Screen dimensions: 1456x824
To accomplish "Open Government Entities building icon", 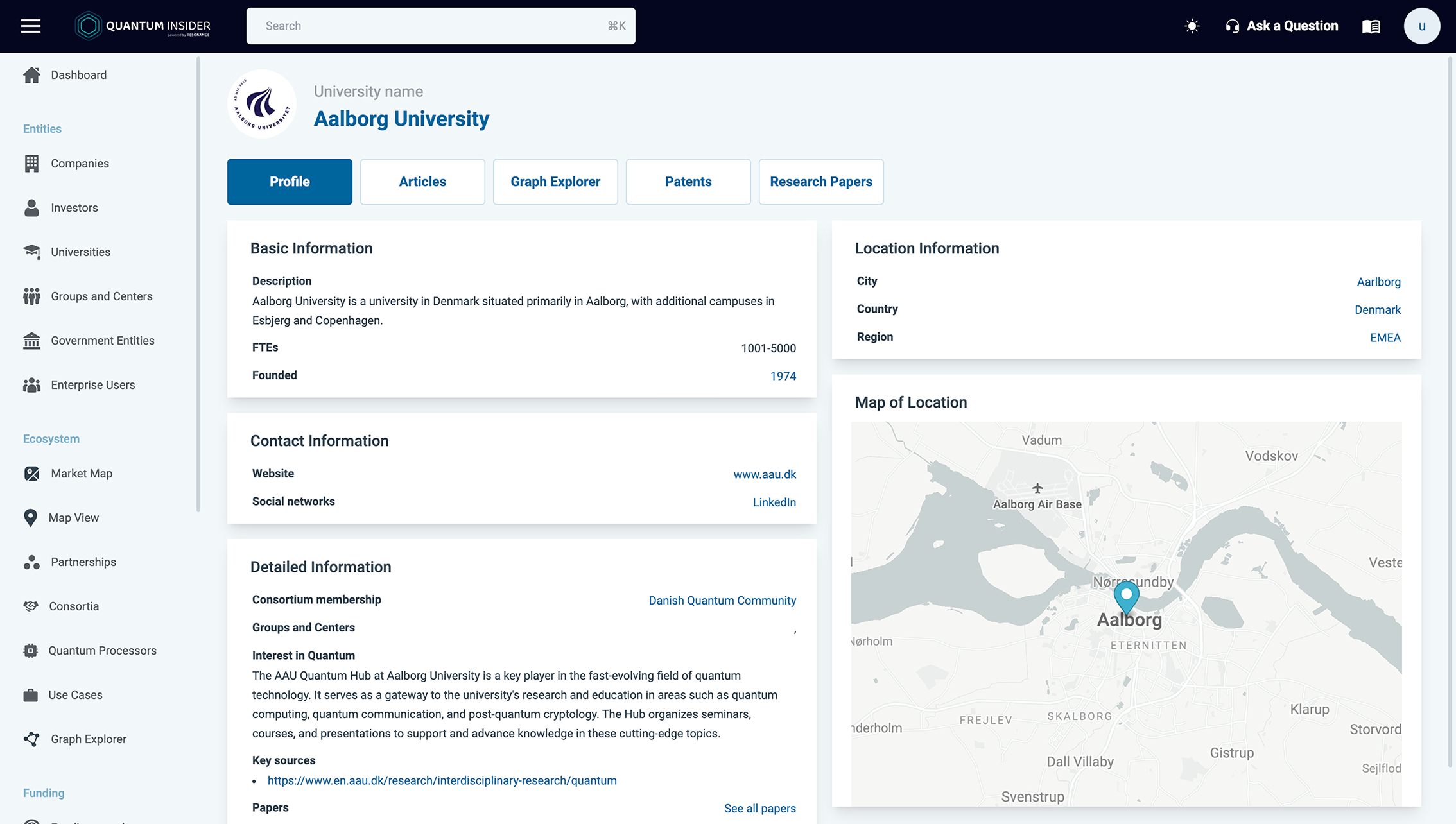I will (31, 341).
